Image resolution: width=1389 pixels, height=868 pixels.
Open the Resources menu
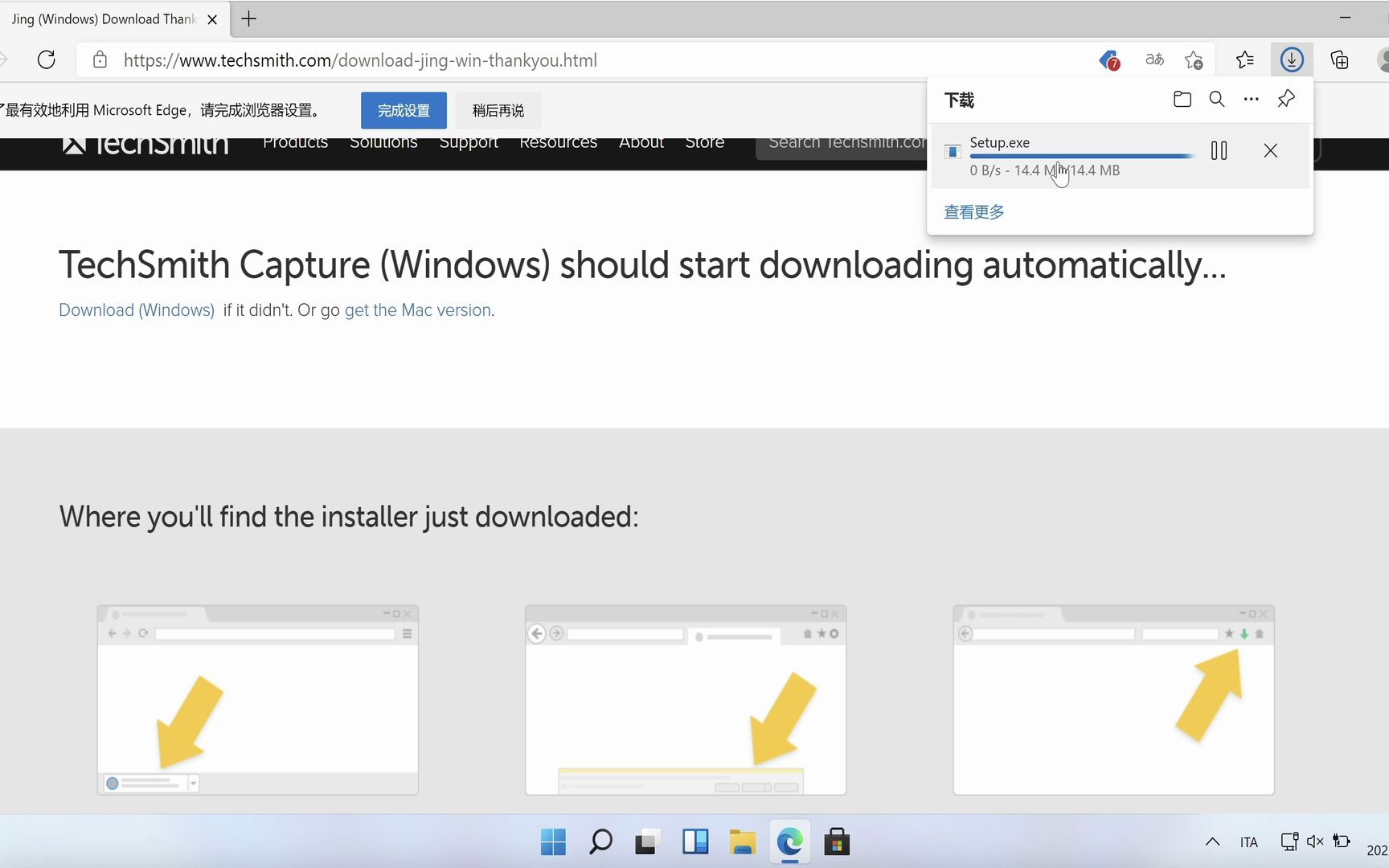[x=558, y=143]
